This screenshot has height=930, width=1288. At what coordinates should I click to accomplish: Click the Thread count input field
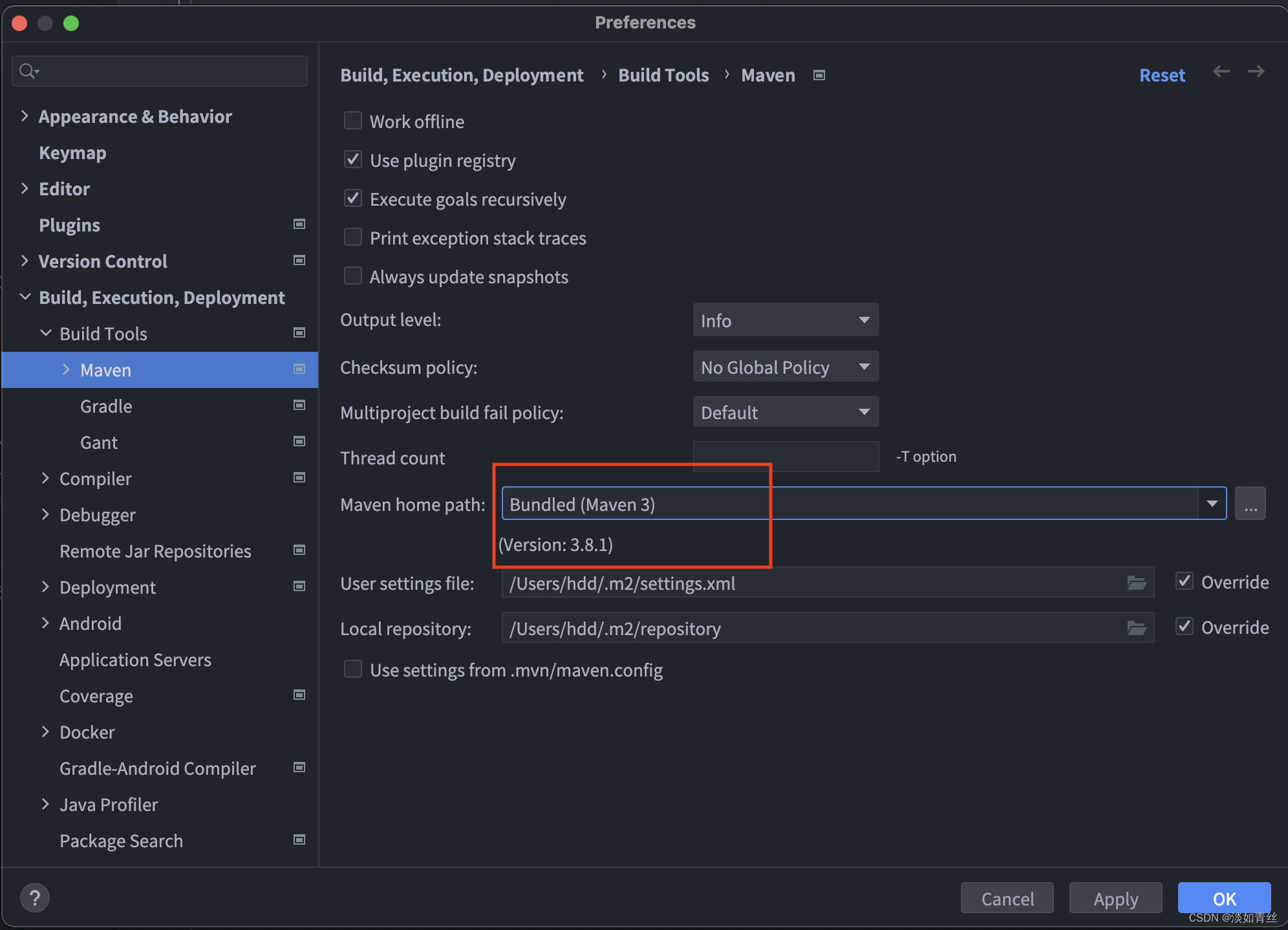pyautogui.click(x=785, y=457)
